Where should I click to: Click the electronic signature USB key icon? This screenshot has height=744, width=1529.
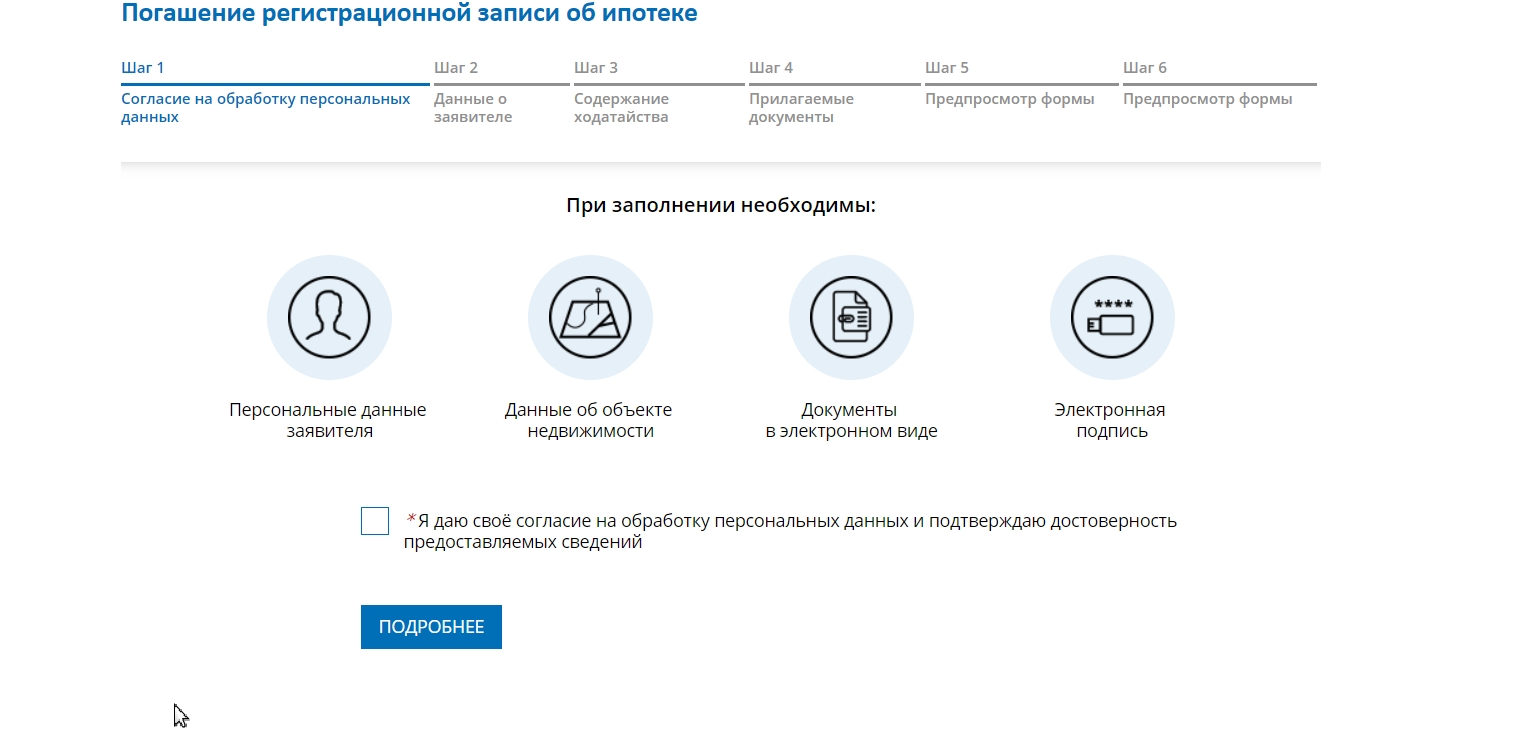1112,318
